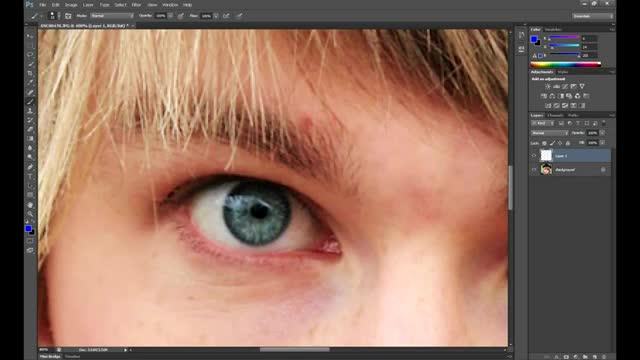Add a Curves adjustment
Viewport: 640px width, 360px height.
pos(565,87)
